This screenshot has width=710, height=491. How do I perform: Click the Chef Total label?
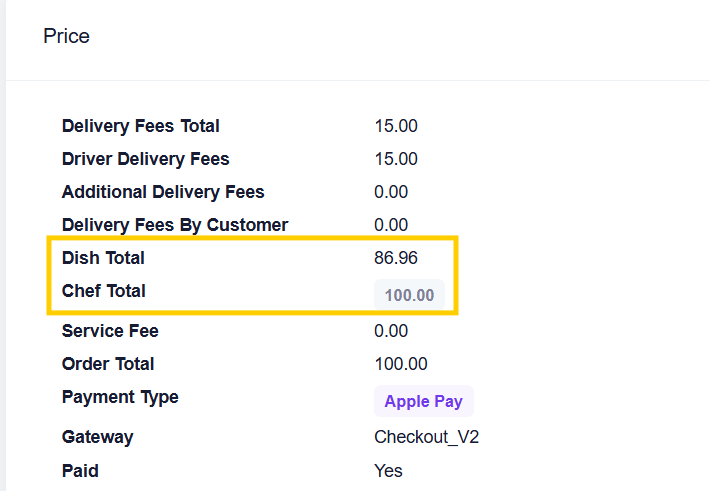pyautogui.click(x=104, y=291)
